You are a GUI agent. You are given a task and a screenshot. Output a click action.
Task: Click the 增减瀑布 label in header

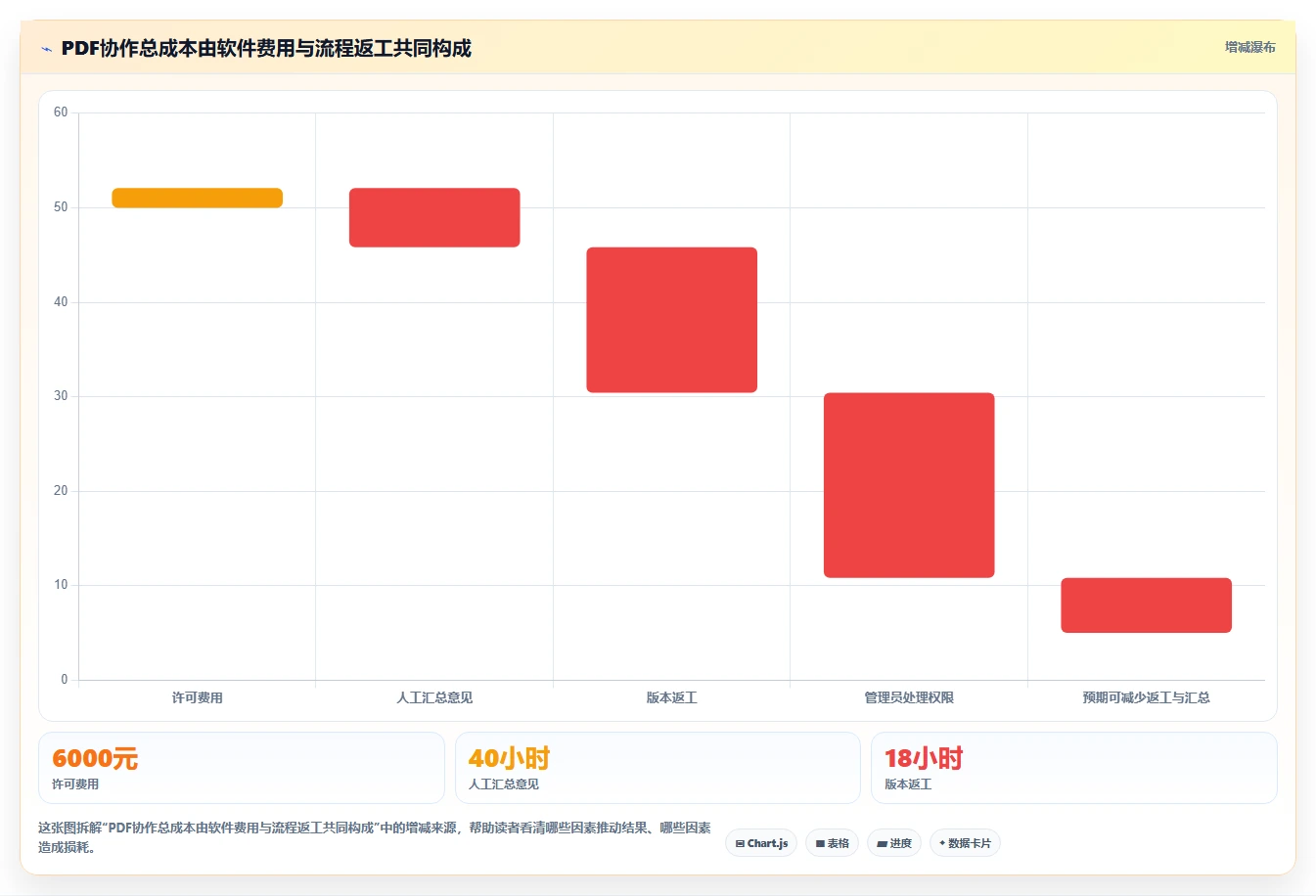[x=1249, y=47]
